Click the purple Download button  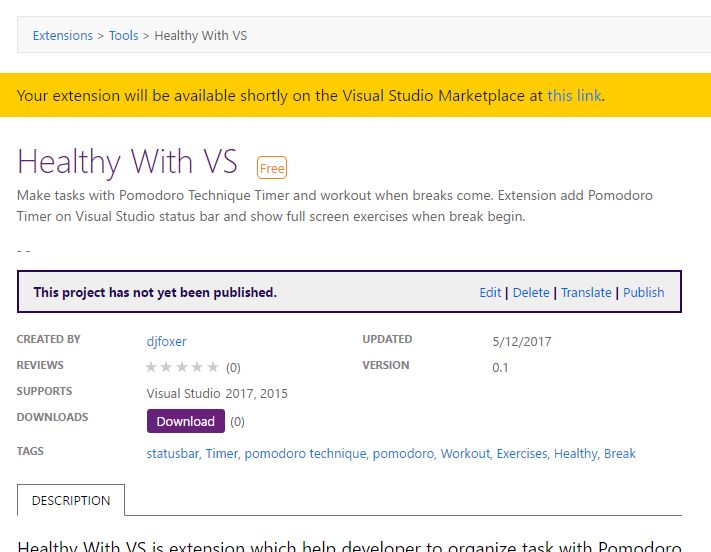[x=186, y=421]
